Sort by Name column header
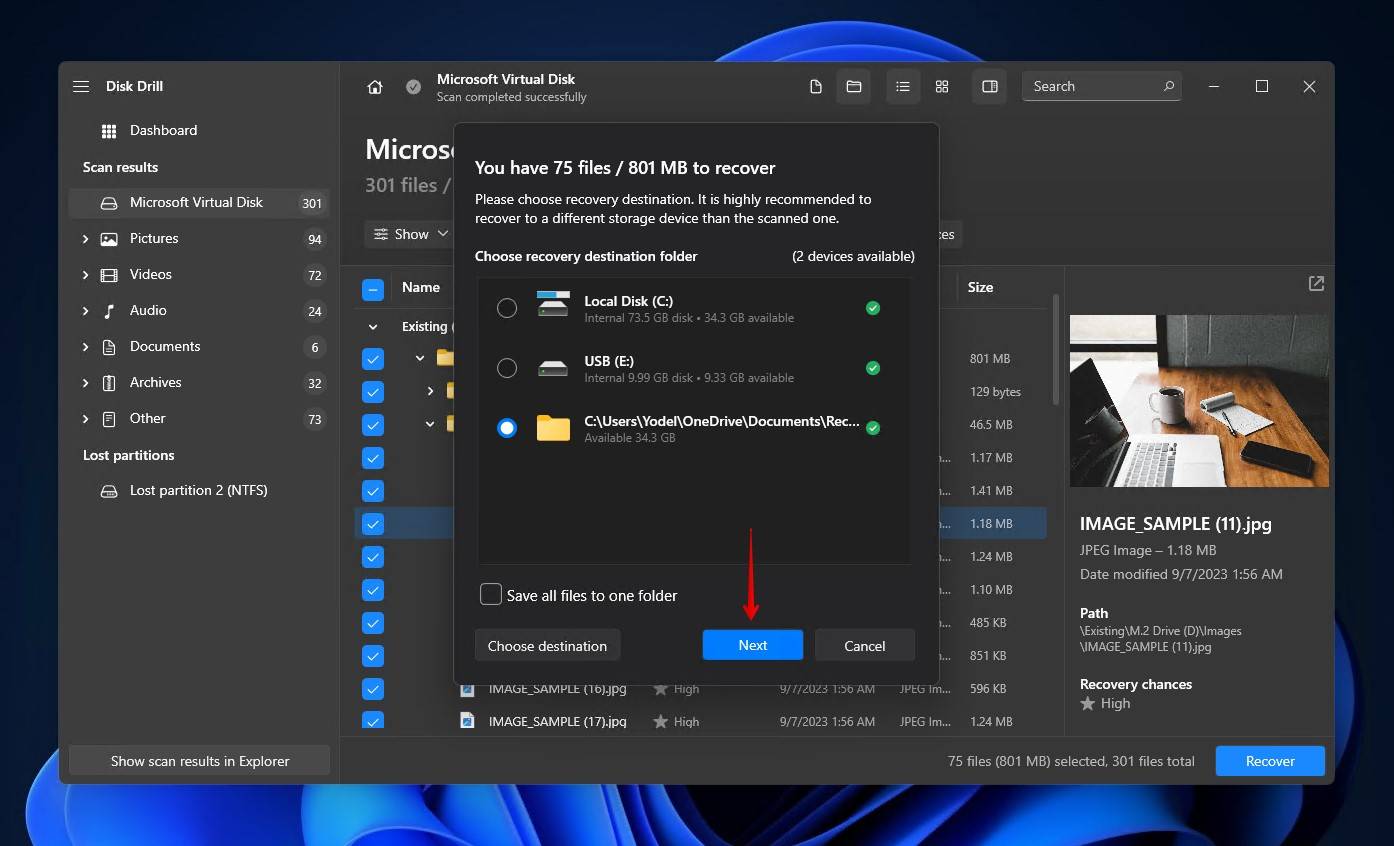 [x=421, y=287]
